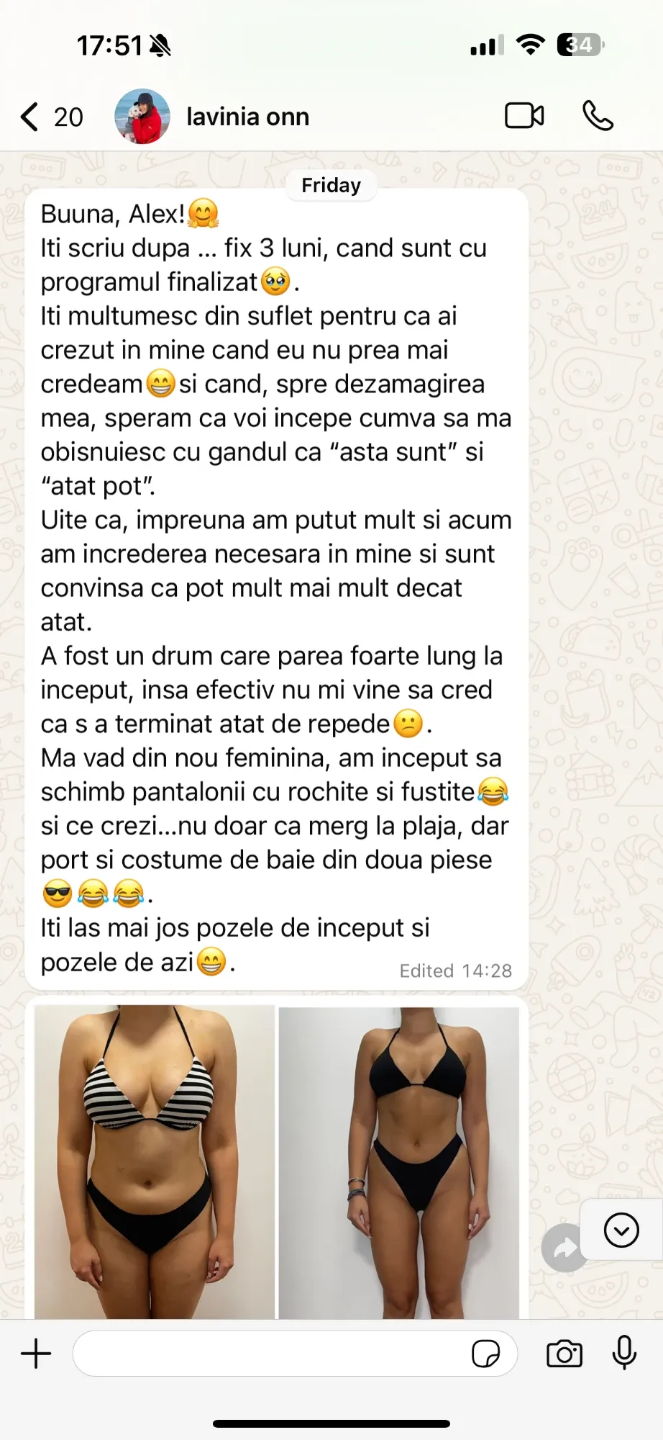Image resolution: width=663 pixels, height=1440 pixels.
Task: Go back to the chat list
Action: click(30, 117)
